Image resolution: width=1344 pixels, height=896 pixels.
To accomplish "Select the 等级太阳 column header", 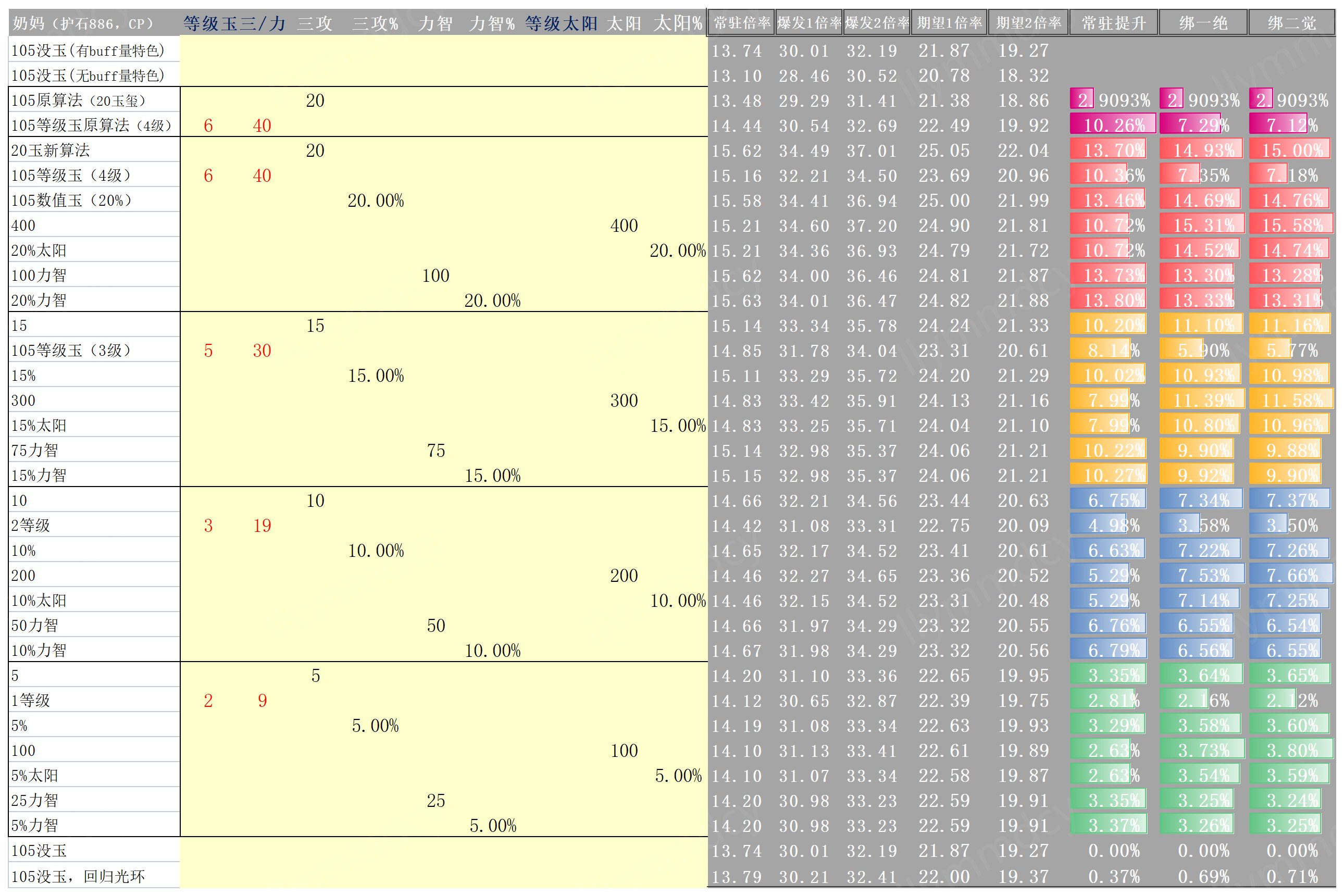I will coord(561,23).
